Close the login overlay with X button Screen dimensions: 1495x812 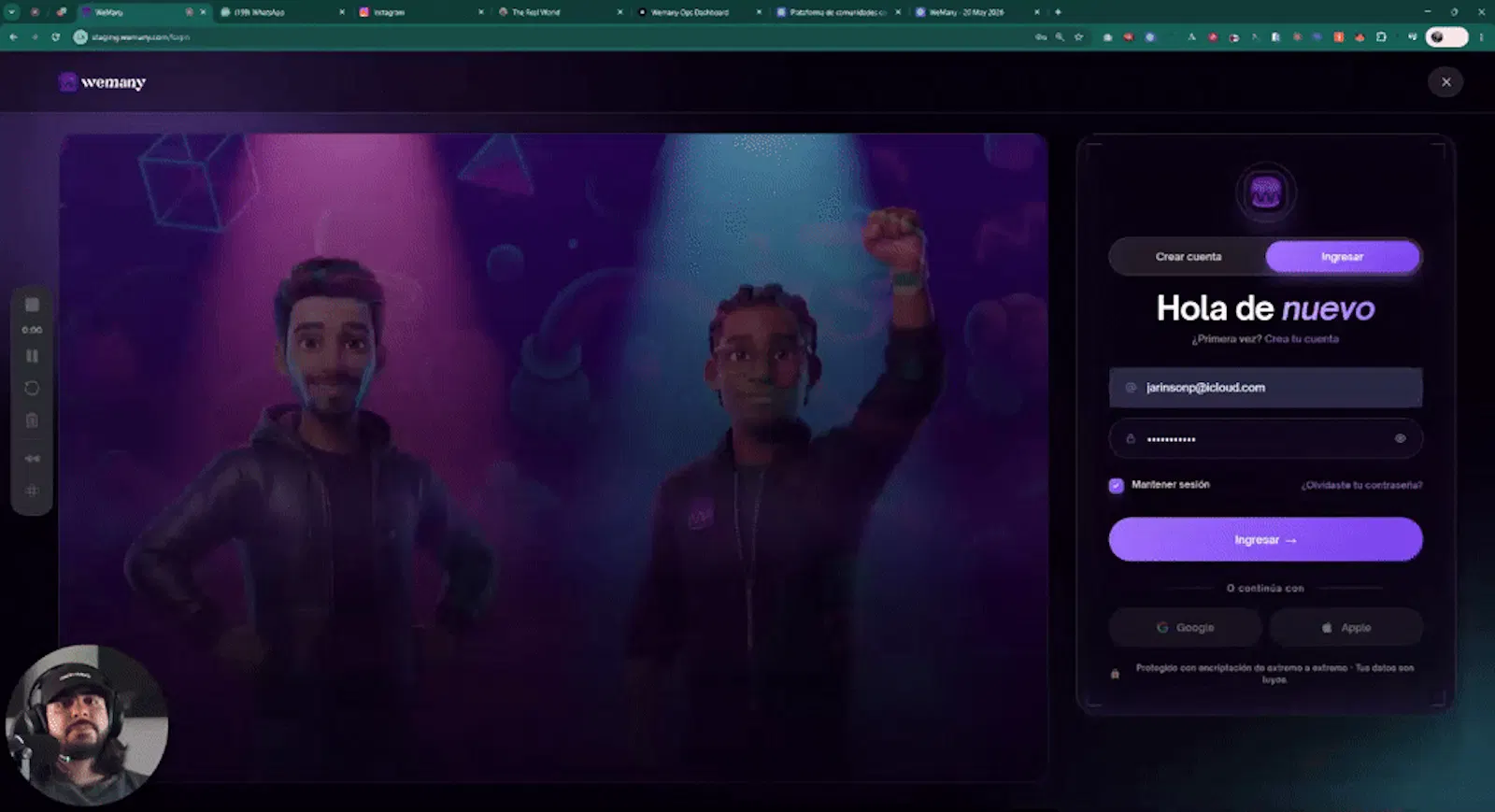pyautogui.click(x=1445, y=82)
